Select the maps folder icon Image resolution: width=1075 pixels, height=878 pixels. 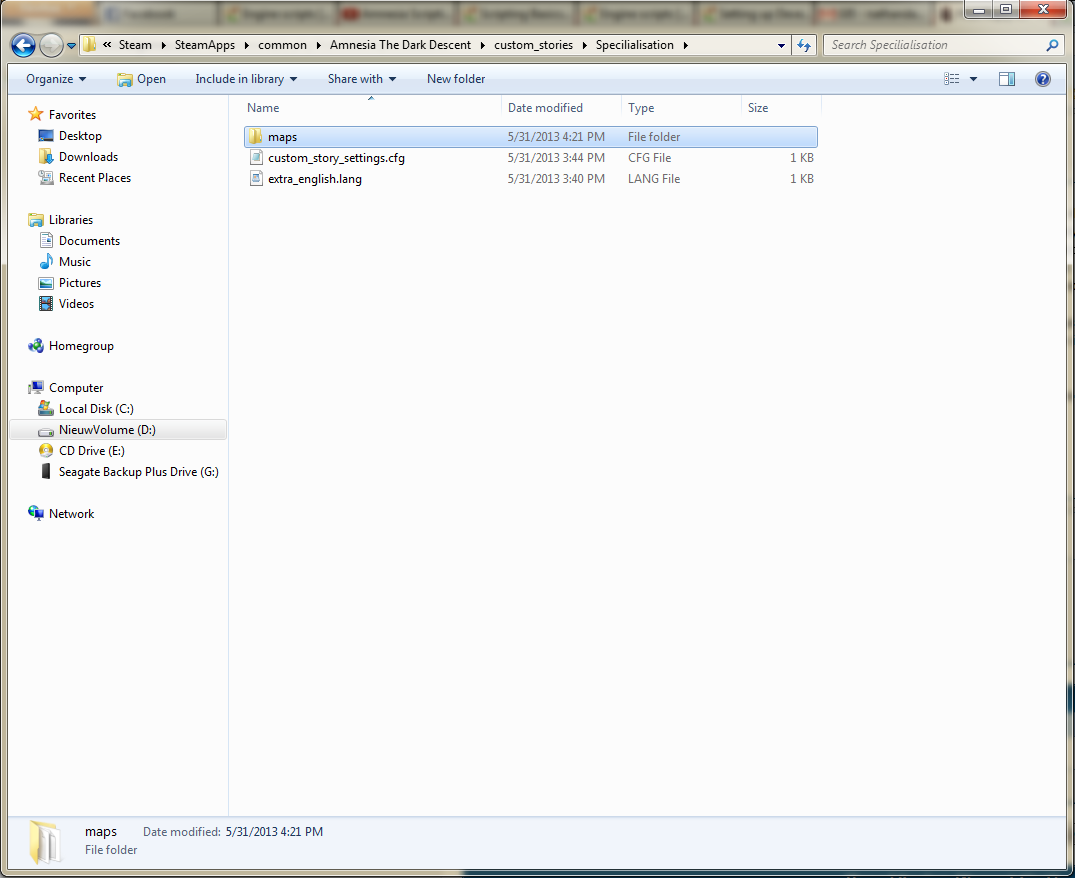(x=256, y=137)
